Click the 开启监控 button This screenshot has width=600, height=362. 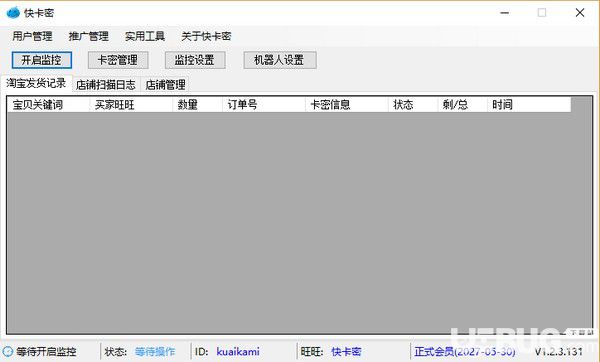42,60
